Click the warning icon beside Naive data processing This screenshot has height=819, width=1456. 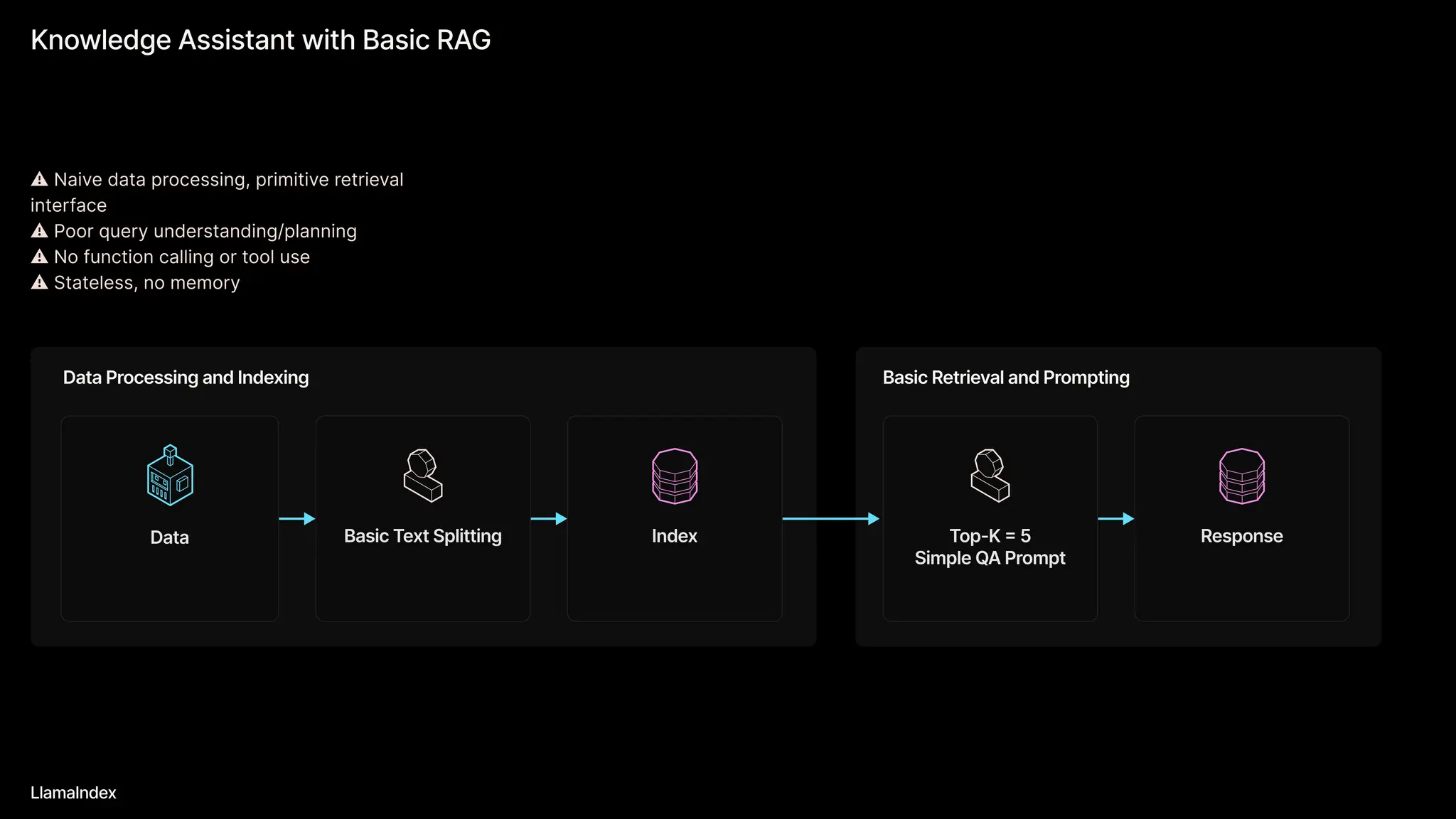click(40, 179)
